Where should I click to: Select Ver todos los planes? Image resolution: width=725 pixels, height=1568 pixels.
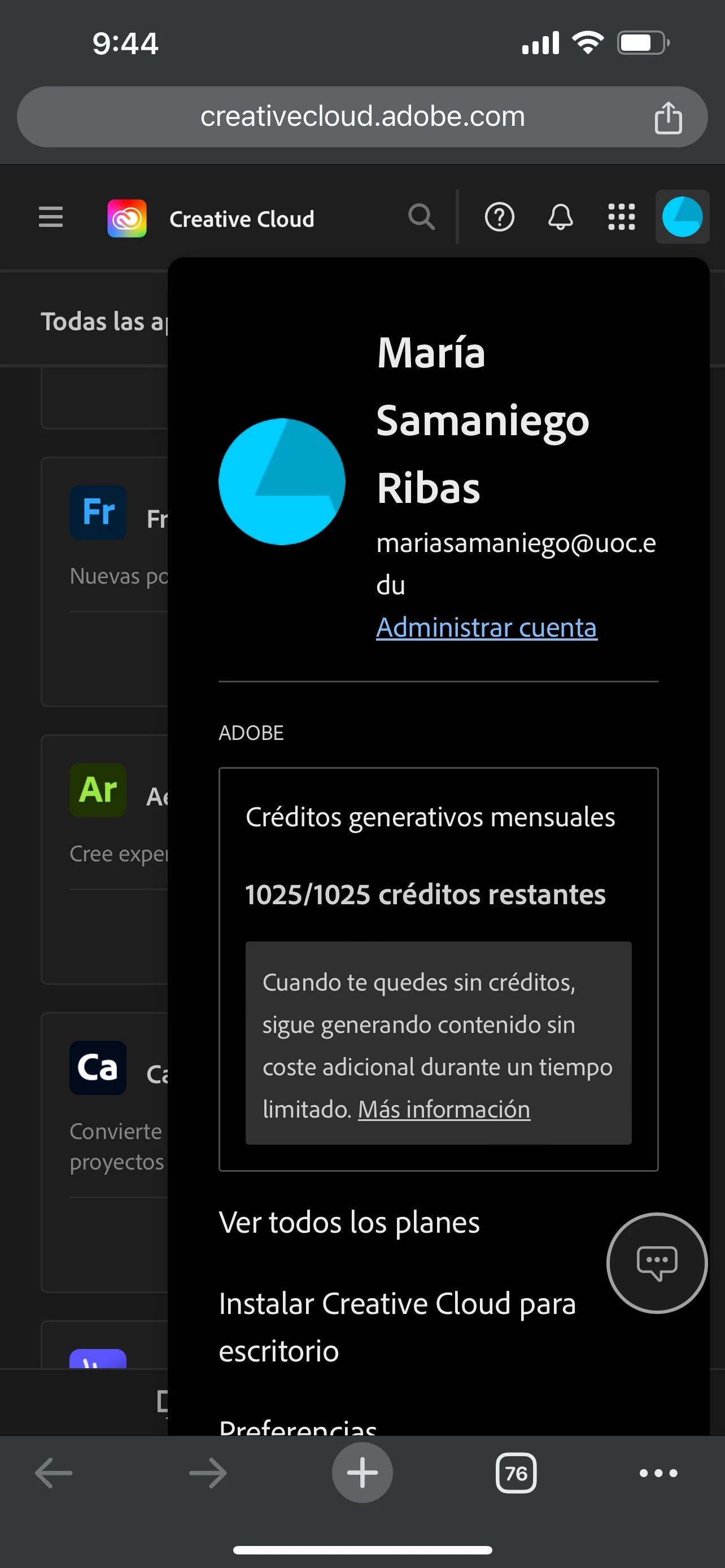[x=350, y=1222]
